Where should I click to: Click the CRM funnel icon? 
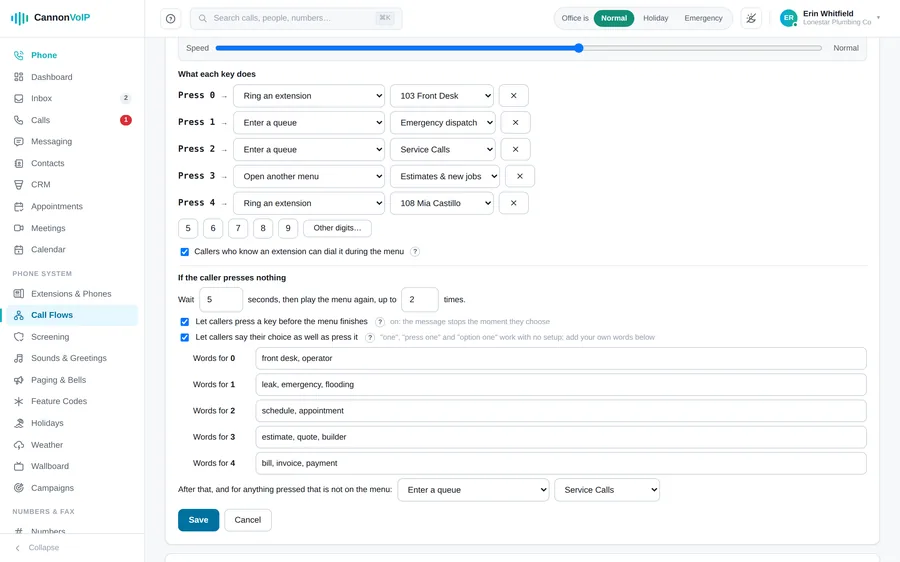coord(19,185)
